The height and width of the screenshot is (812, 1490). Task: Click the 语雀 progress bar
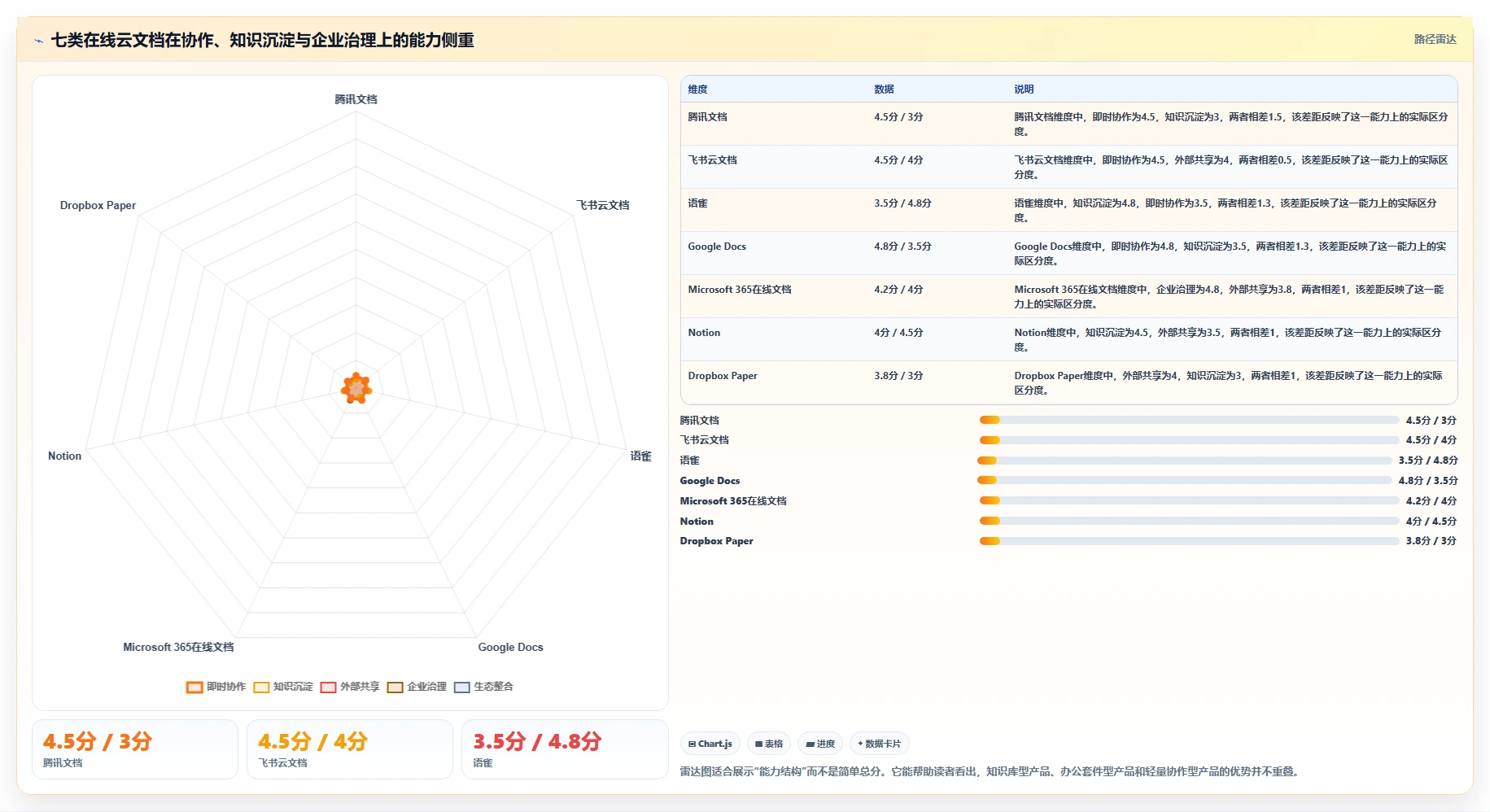[x=1185, y=461]
